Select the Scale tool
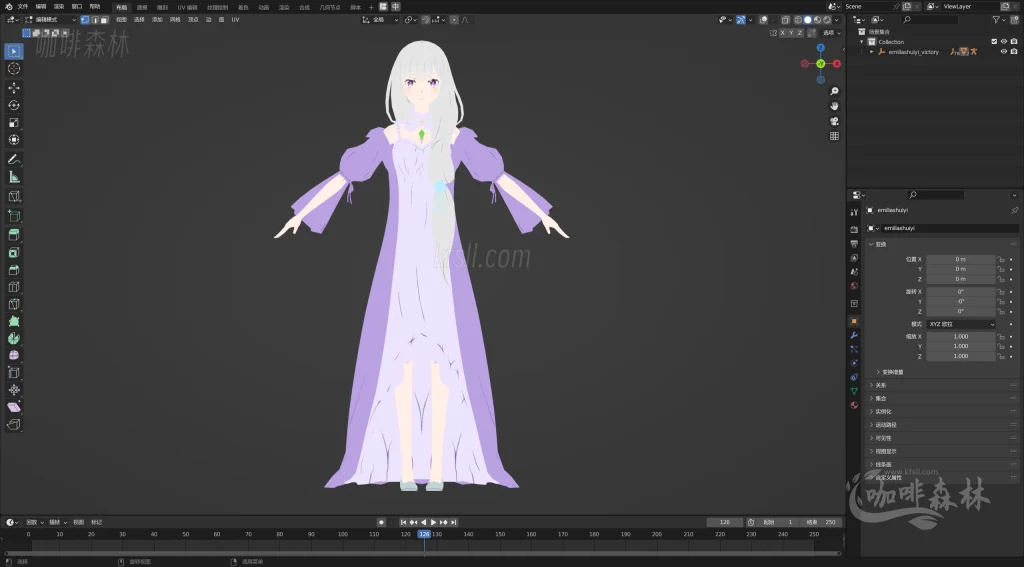The width and height of the screenshot is (1024, 567). pos(14,123)
